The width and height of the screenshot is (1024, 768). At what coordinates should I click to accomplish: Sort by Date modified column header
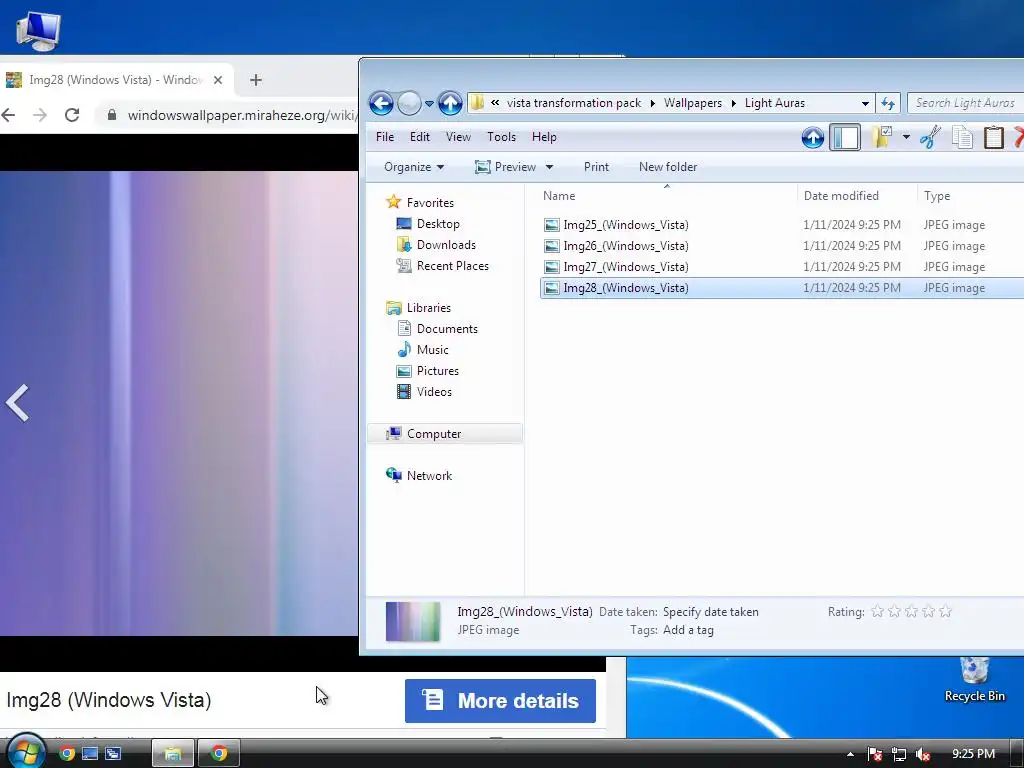pyautogui.click(x=857, y=196)
